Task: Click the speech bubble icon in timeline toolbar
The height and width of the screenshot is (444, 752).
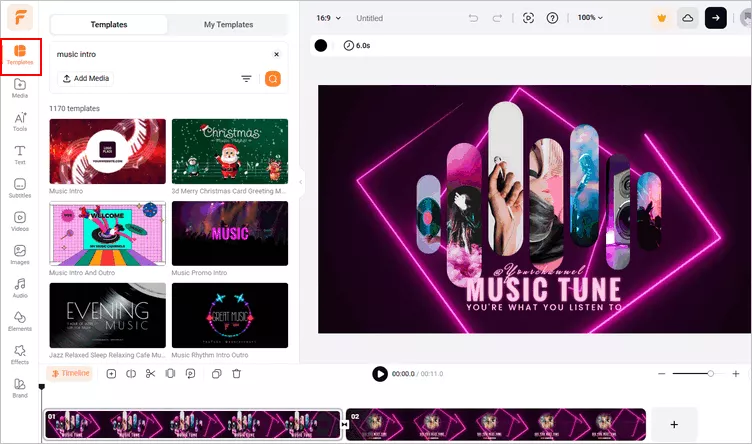Action: 190,374
